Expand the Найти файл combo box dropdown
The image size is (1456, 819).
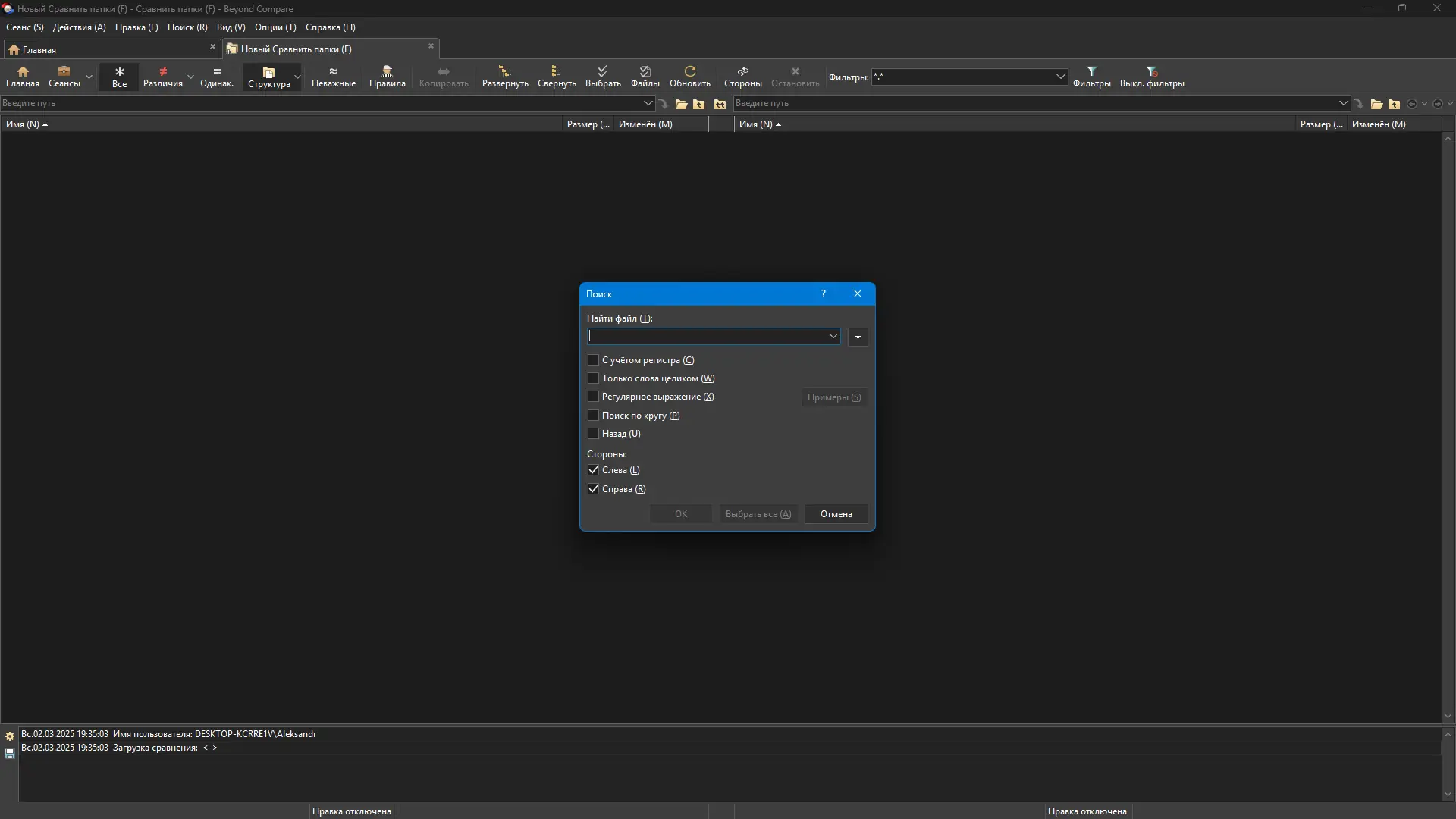click(x=833, y=337)
